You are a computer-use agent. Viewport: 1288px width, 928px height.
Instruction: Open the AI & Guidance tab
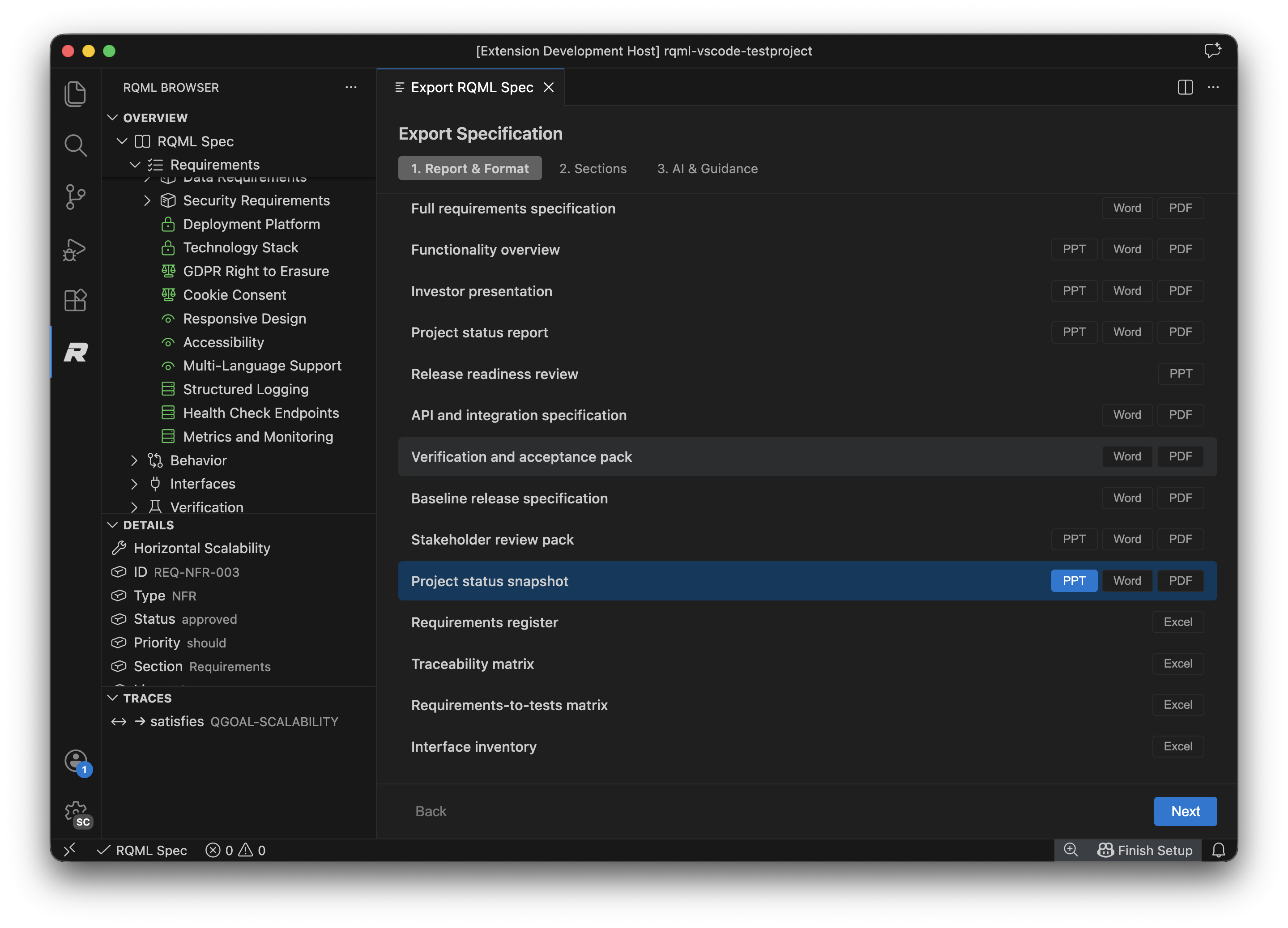click(707, 168)
